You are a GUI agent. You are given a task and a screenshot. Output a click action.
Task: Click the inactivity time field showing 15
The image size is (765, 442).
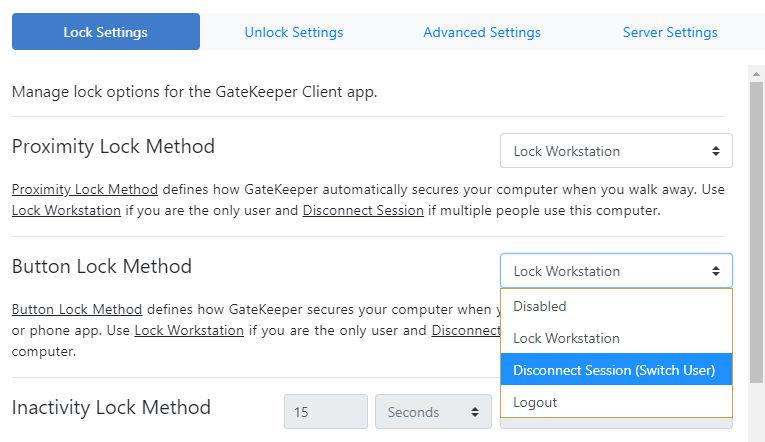(x=326, y=412)
